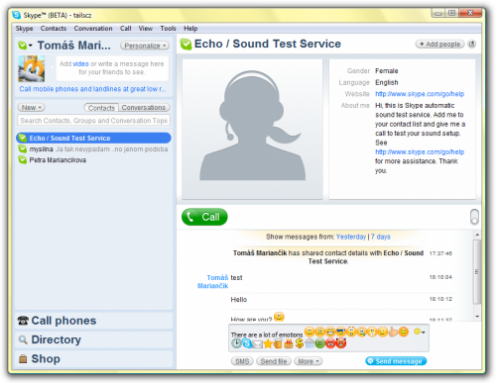Show messages from Yesterday link

click(351, 237)
